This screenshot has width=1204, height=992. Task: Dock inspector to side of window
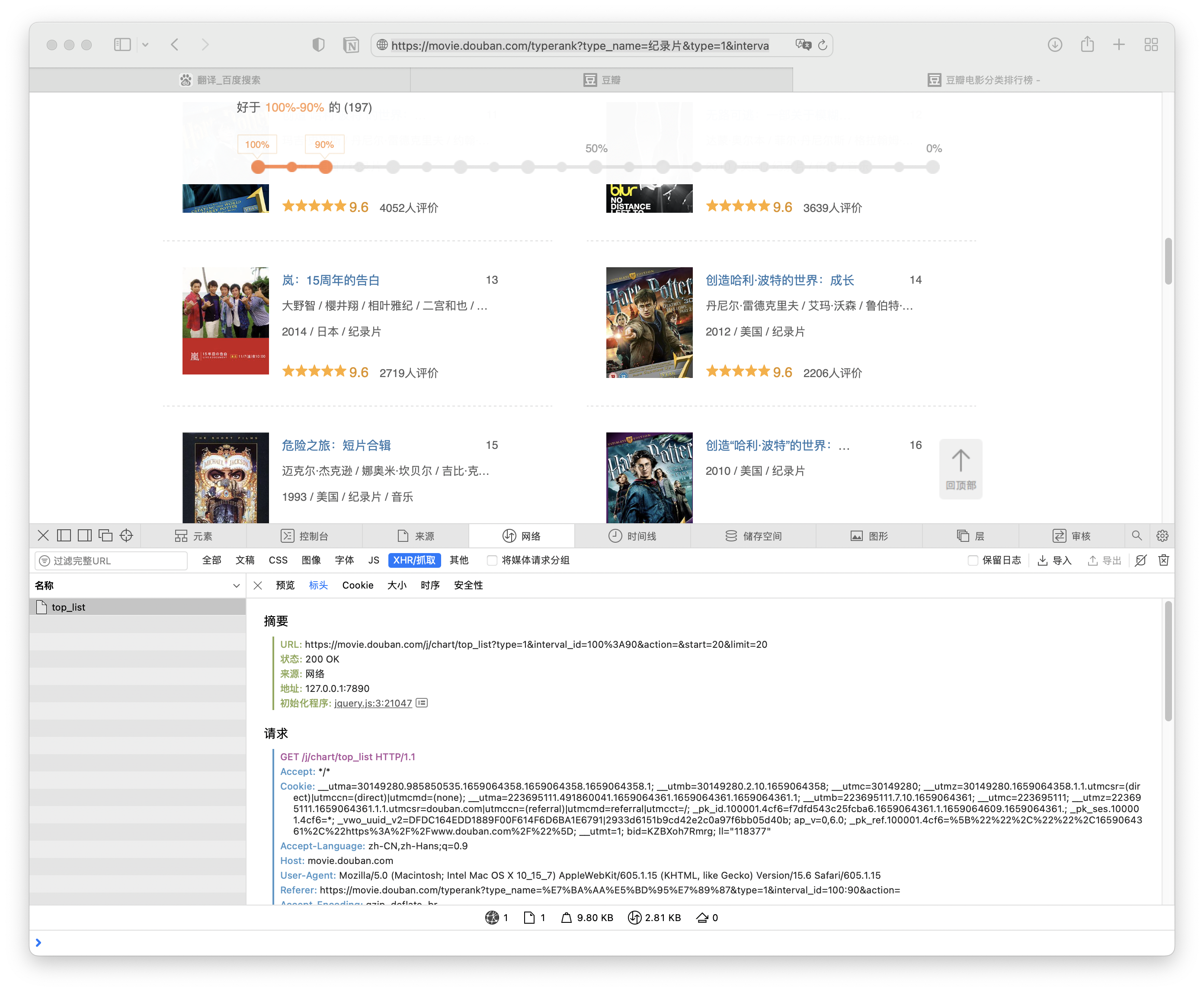[85, 535]
